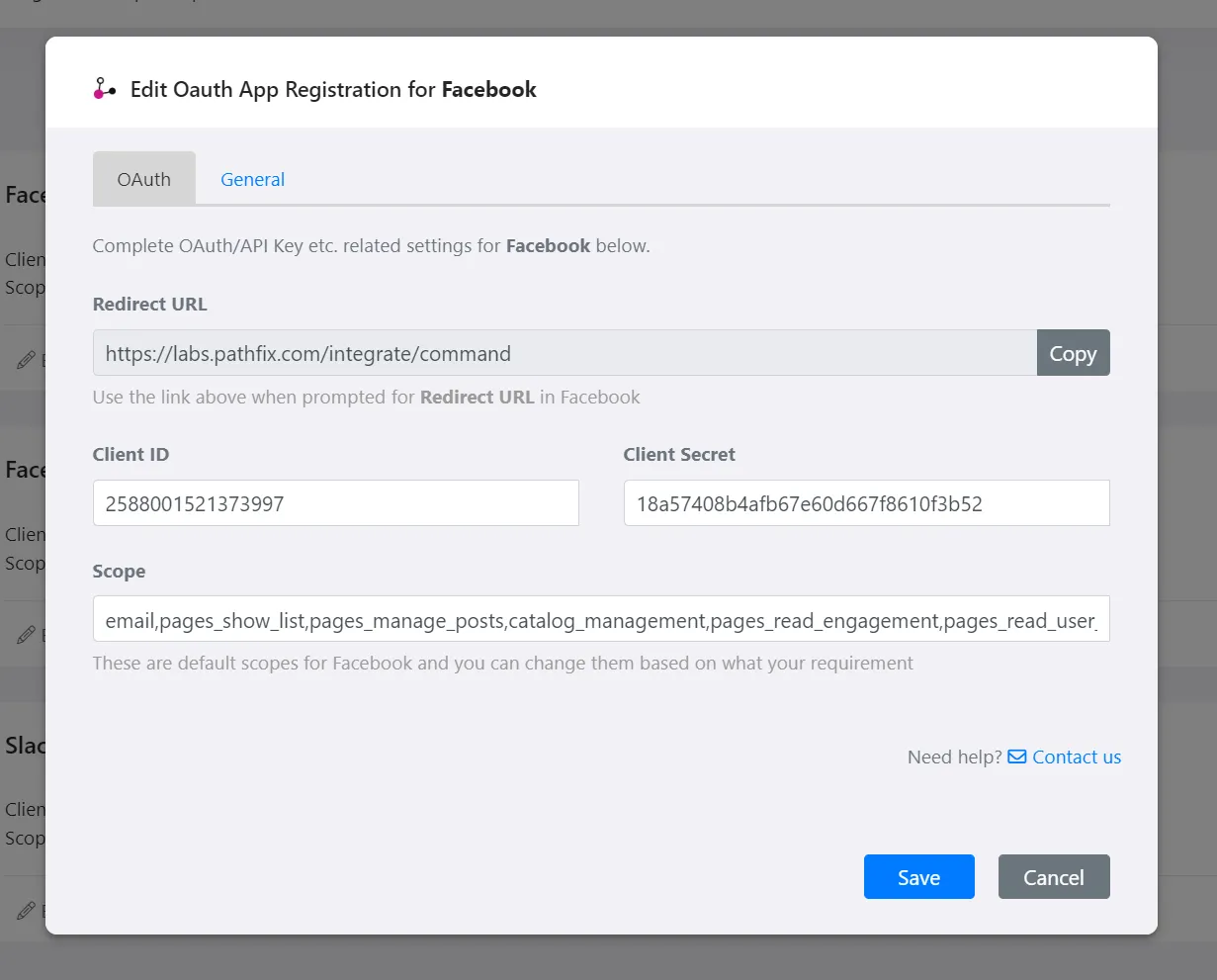The width and height of the screenshot is (1217, 980).
Task: Save the OAuth app registration
Action: click(919, 877)
